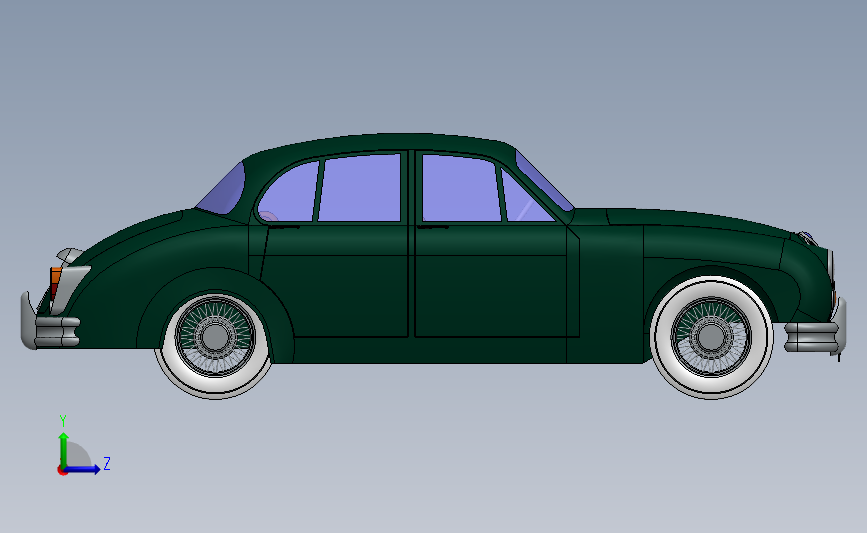
Task: Select the rear door window glass
Action: tap(359, 189)
